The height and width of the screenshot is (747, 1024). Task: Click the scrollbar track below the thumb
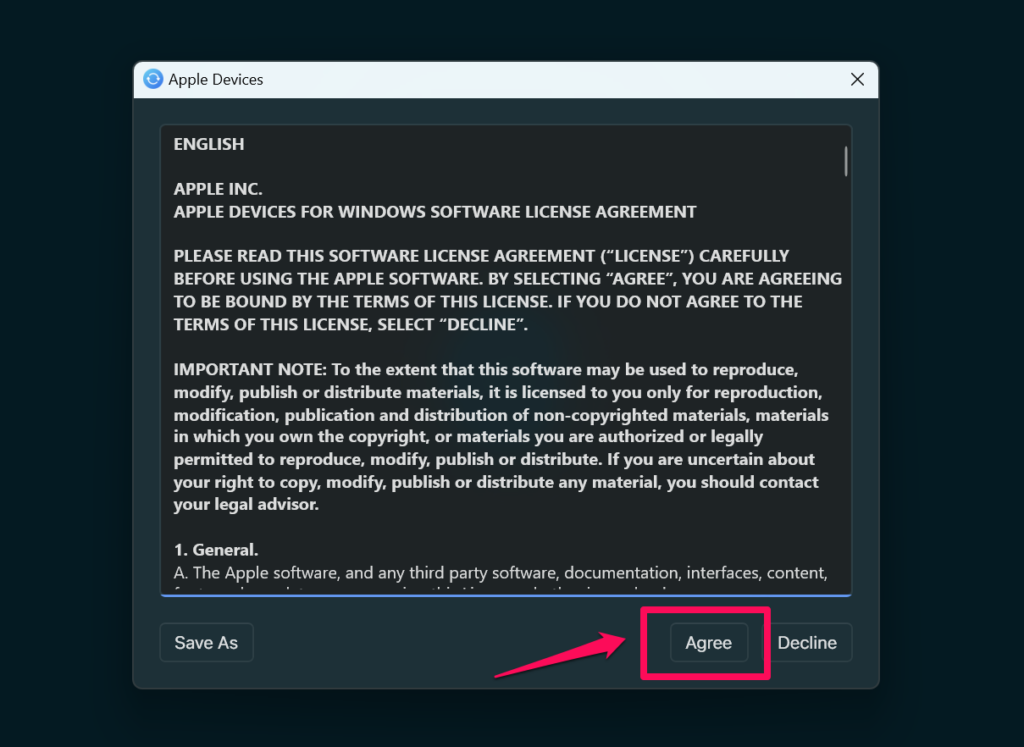pyautogui.click(x=846, y=400)
